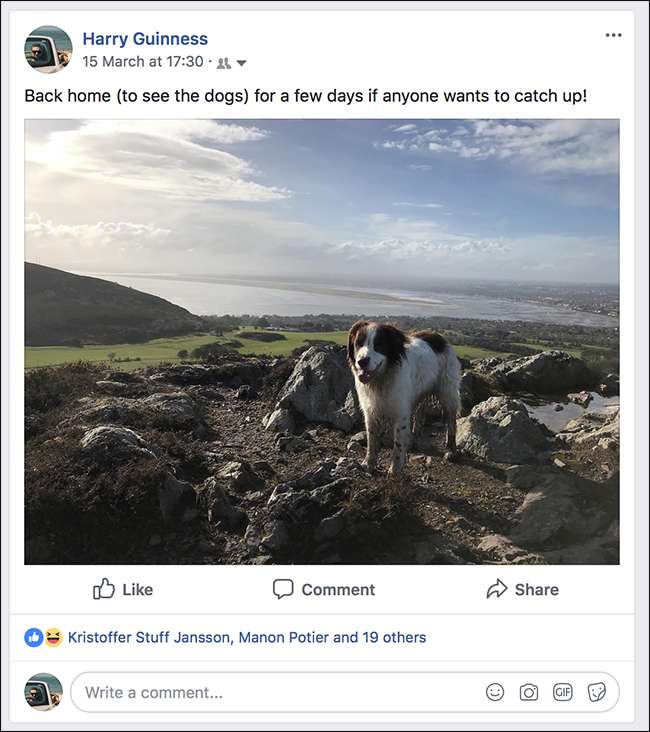Click the friends audience icon by the timestamp
The width and height of the screenshot is (650, 732).
tap(224, 63)
